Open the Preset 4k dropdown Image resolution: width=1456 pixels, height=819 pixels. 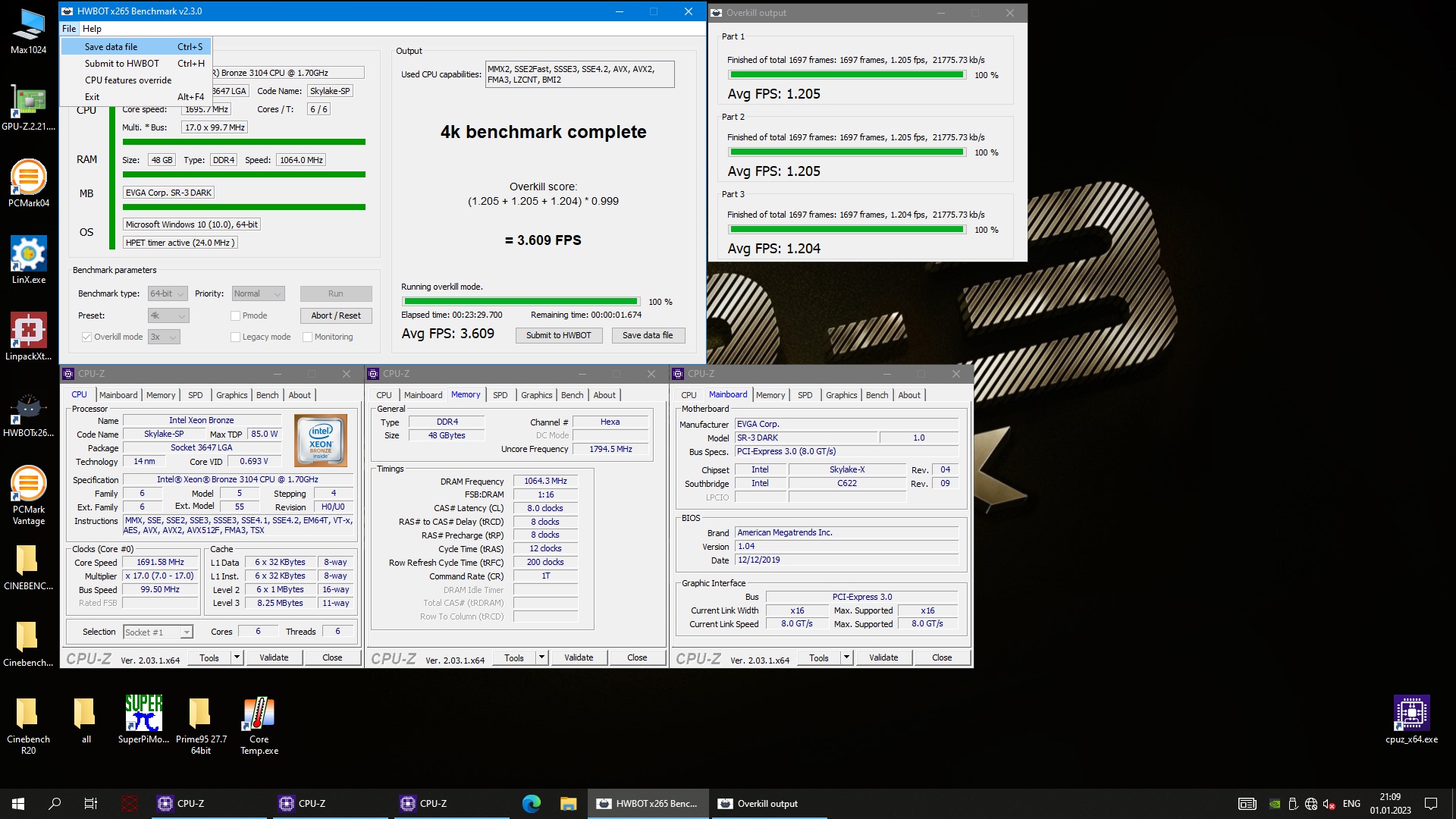(168, 315)
